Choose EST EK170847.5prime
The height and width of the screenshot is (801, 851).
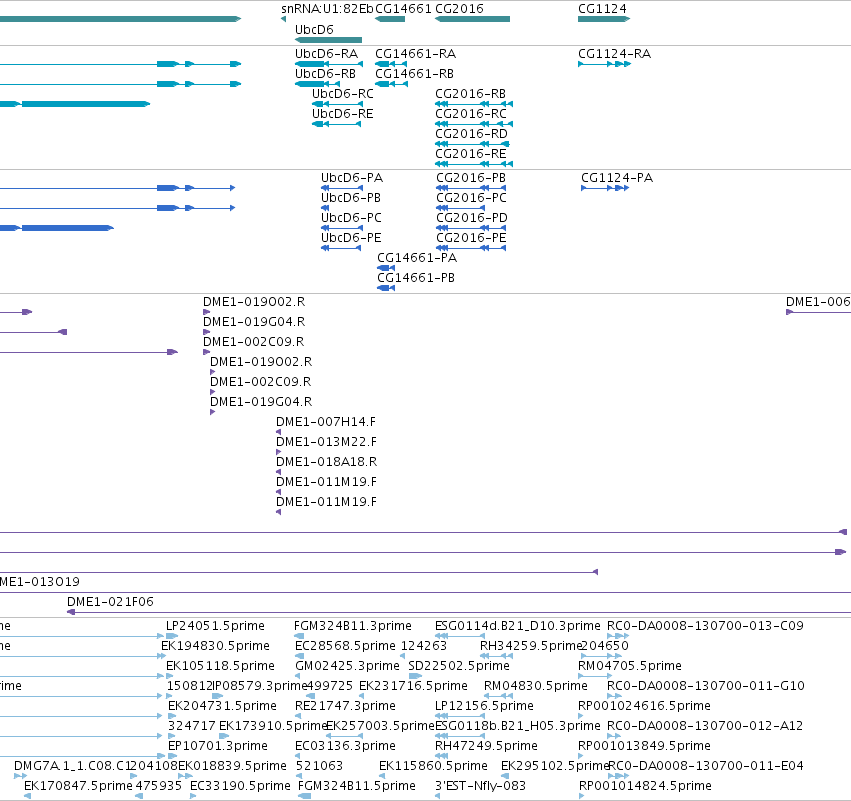pos(78,786)
